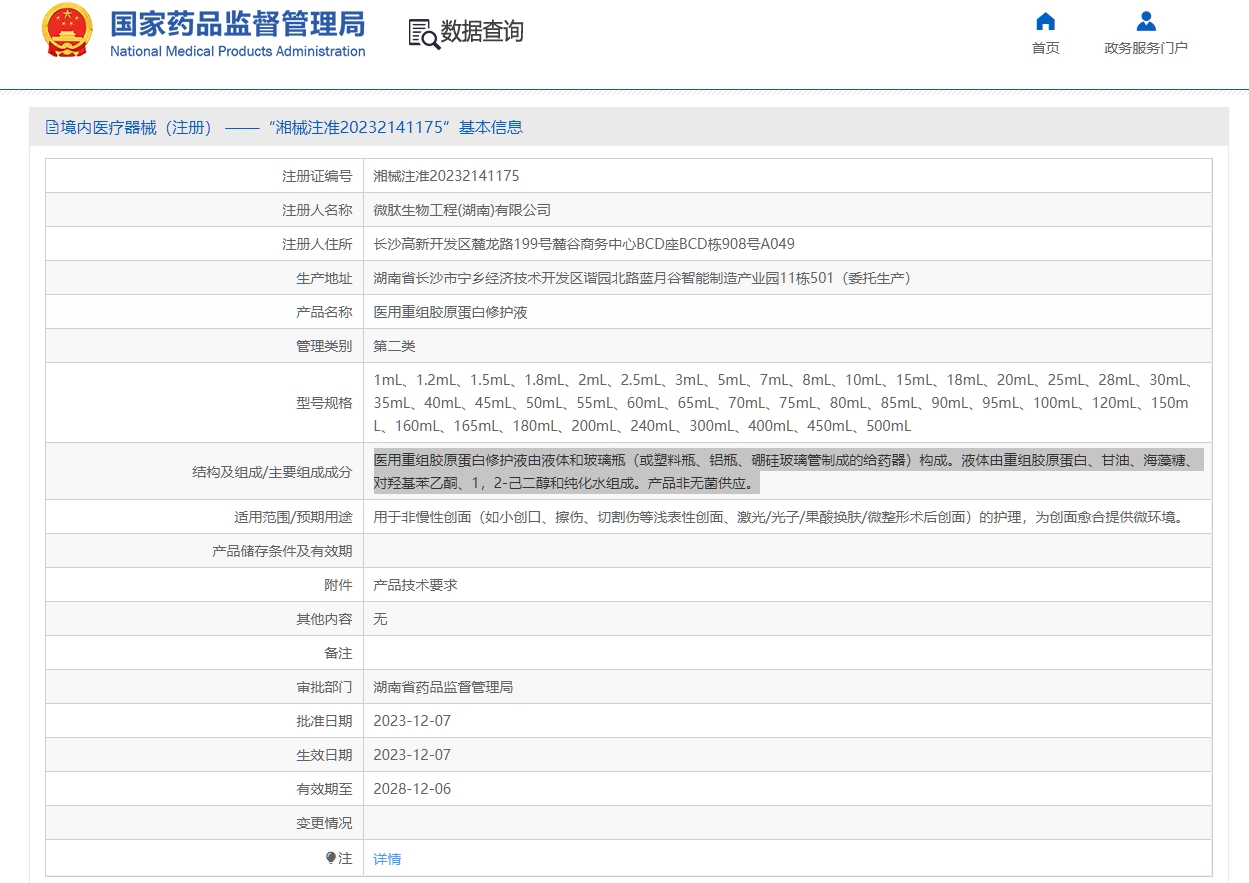1249x883 pixels.
Task: Click the 型号规格 specification list cell
Action: [780, 403]
